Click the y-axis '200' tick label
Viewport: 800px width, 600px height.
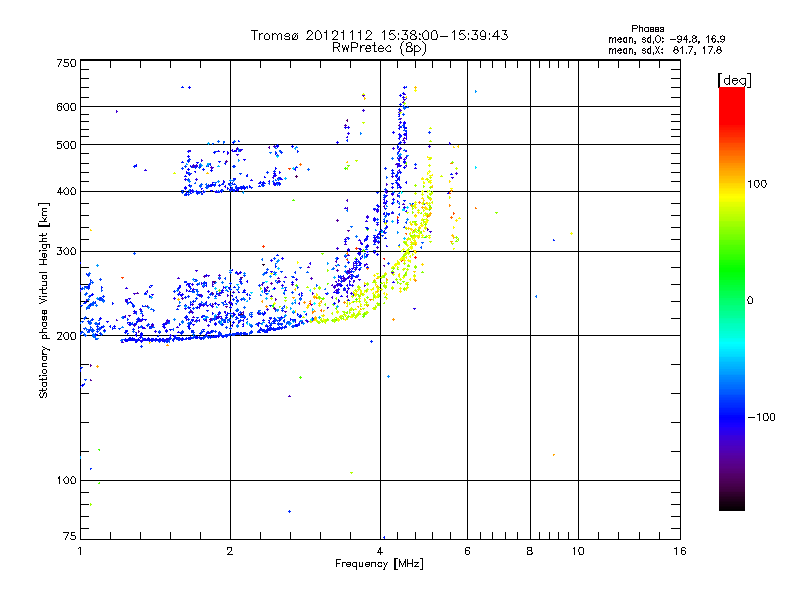67,336
